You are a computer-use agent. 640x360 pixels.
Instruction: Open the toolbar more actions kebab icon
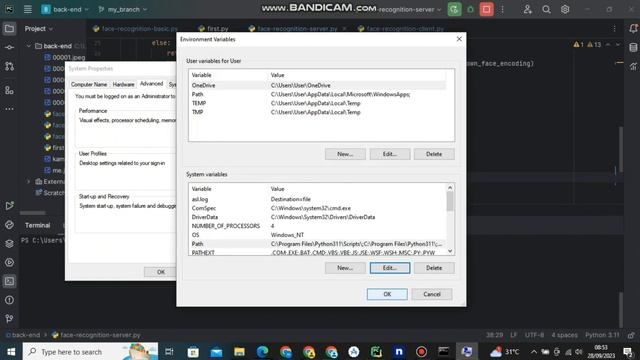502,9
